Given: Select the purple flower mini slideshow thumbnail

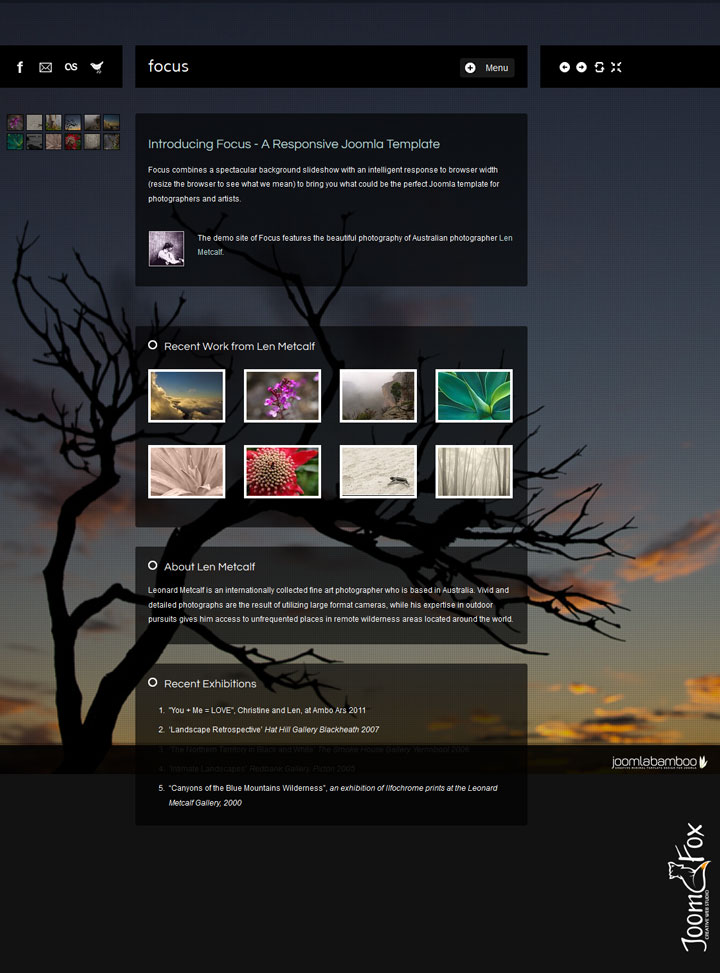Looking at the screenshot, I should coord(16,122).
